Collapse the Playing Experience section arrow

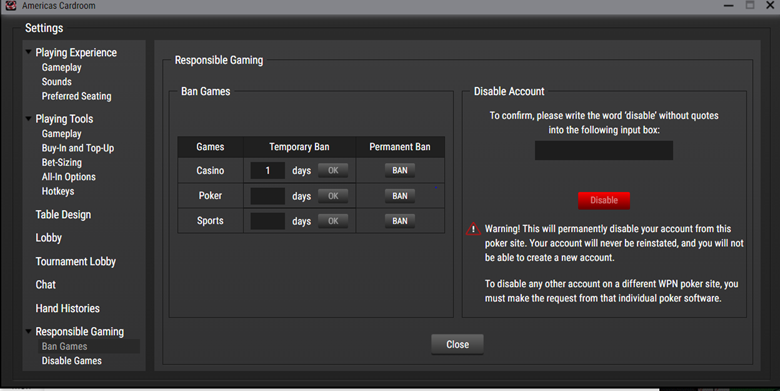click(x=28, y=52)
